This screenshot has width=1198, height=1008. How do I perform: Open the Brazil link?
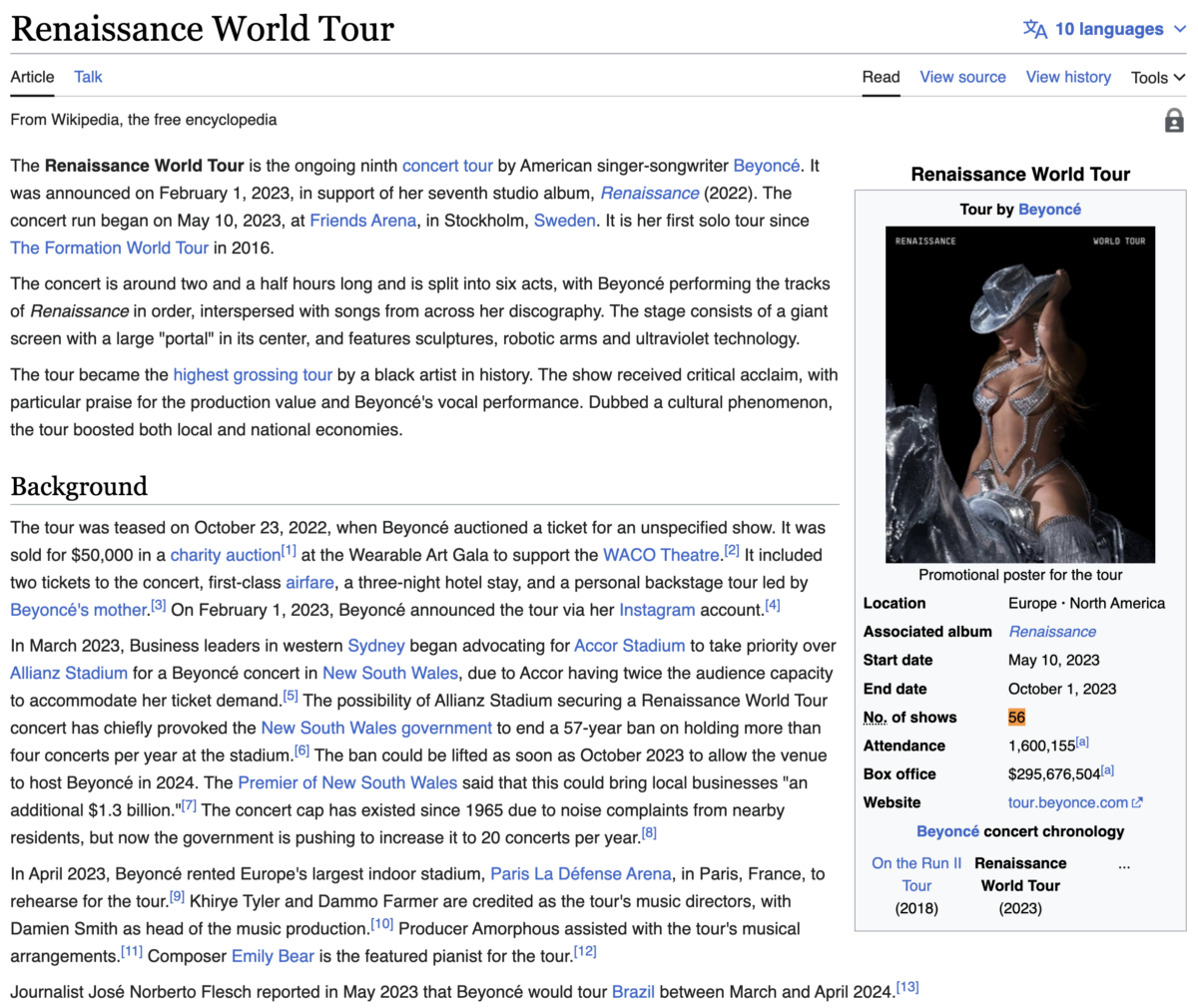point(633,992)
